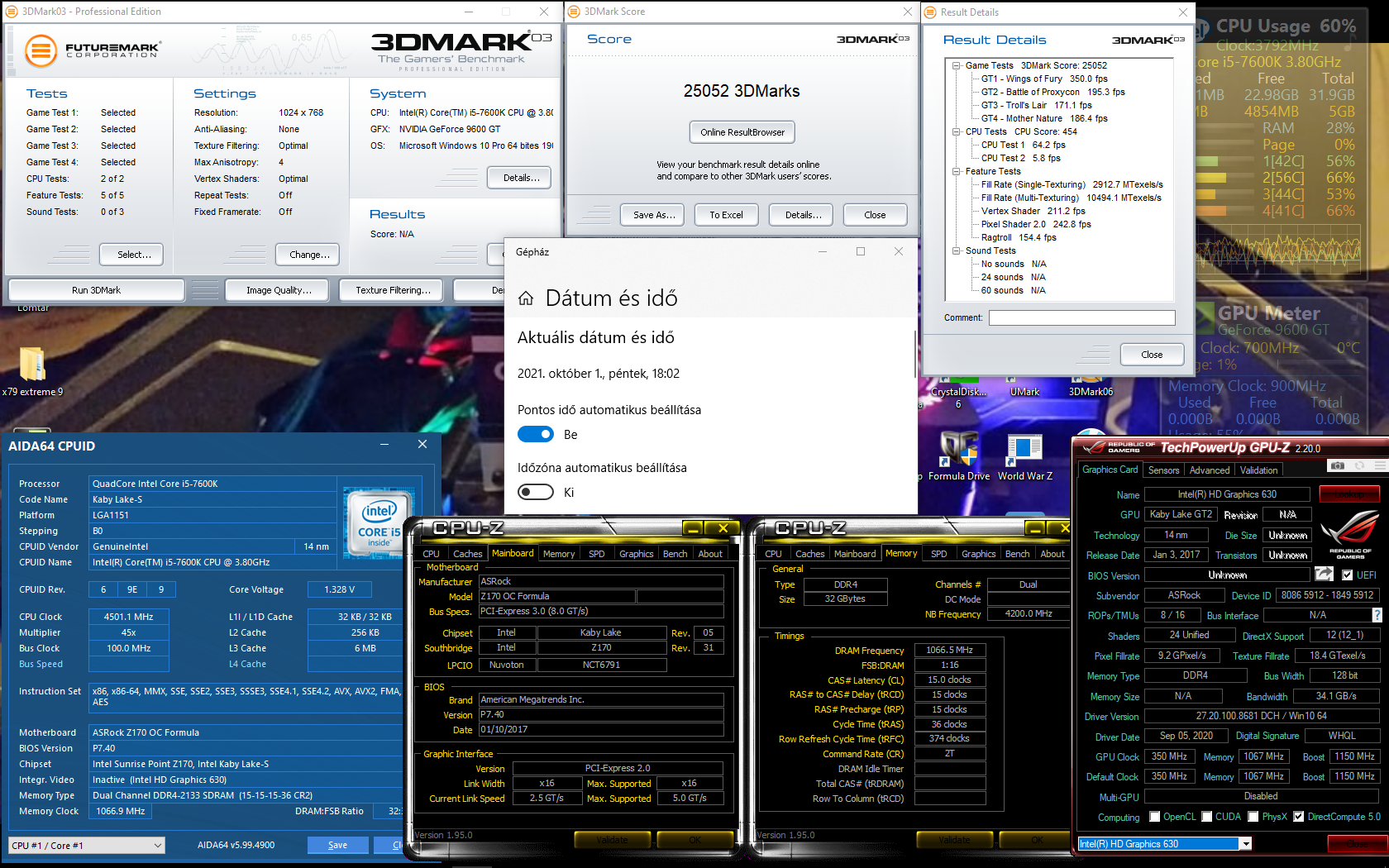Click Details... under System panel

click(519, 178)
